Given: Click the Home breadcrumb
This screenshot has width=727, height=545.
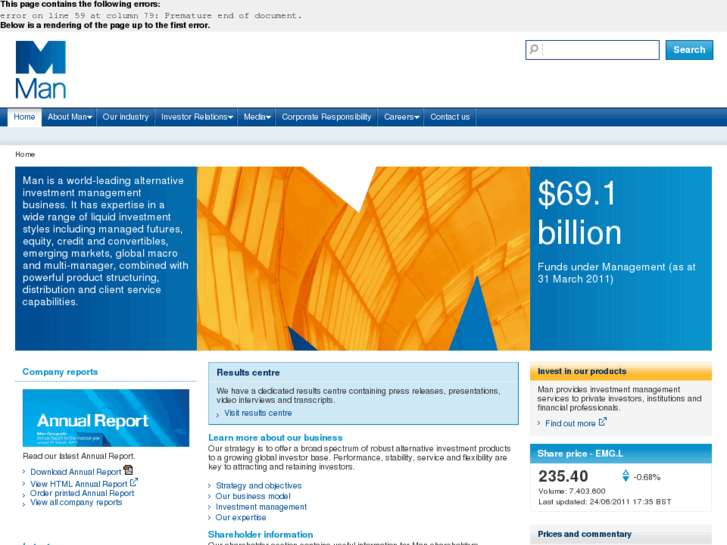Looking at the screenshot, I should (x=25, y=154).
